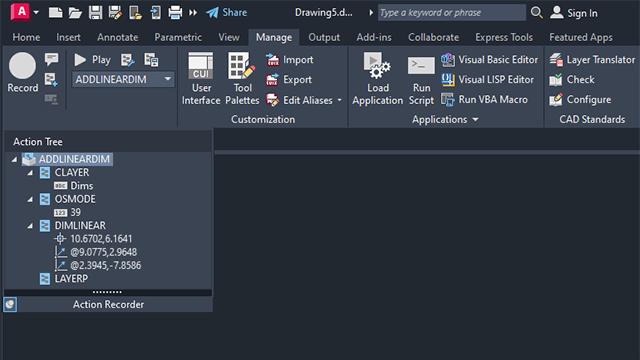Open the Output ribbon tab

coord(324,37)
